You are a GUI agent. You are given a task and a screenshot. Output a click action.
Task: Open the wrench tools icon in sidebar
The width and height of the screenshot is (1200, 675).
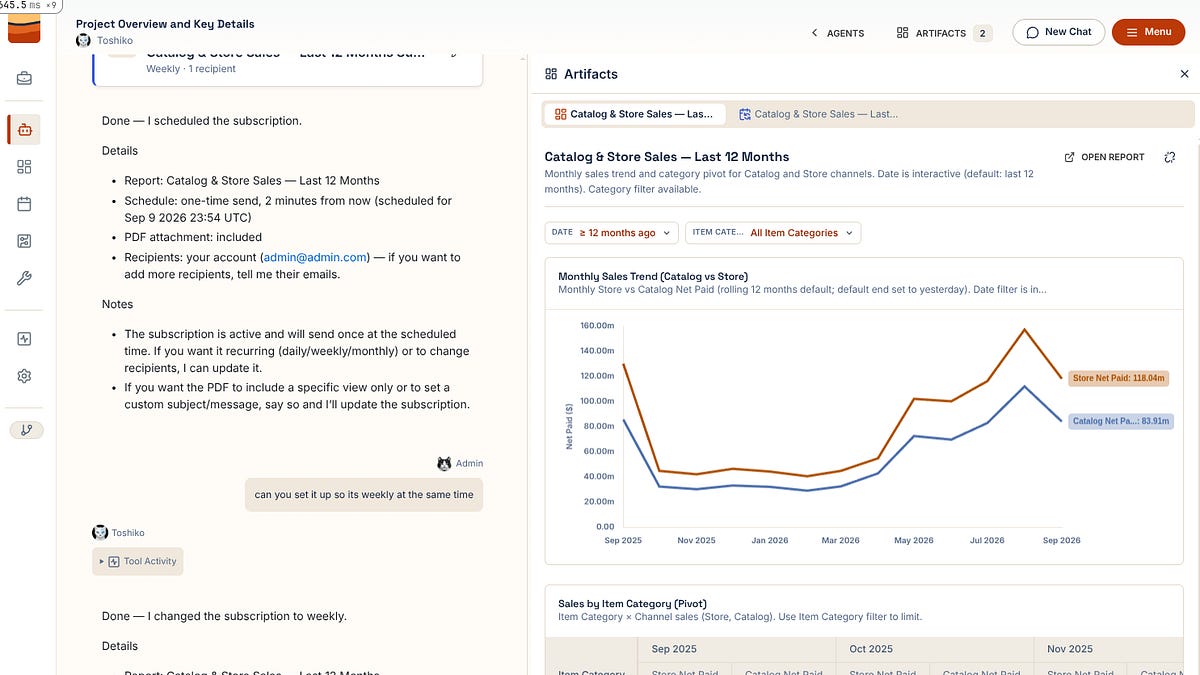click(24, 279)
